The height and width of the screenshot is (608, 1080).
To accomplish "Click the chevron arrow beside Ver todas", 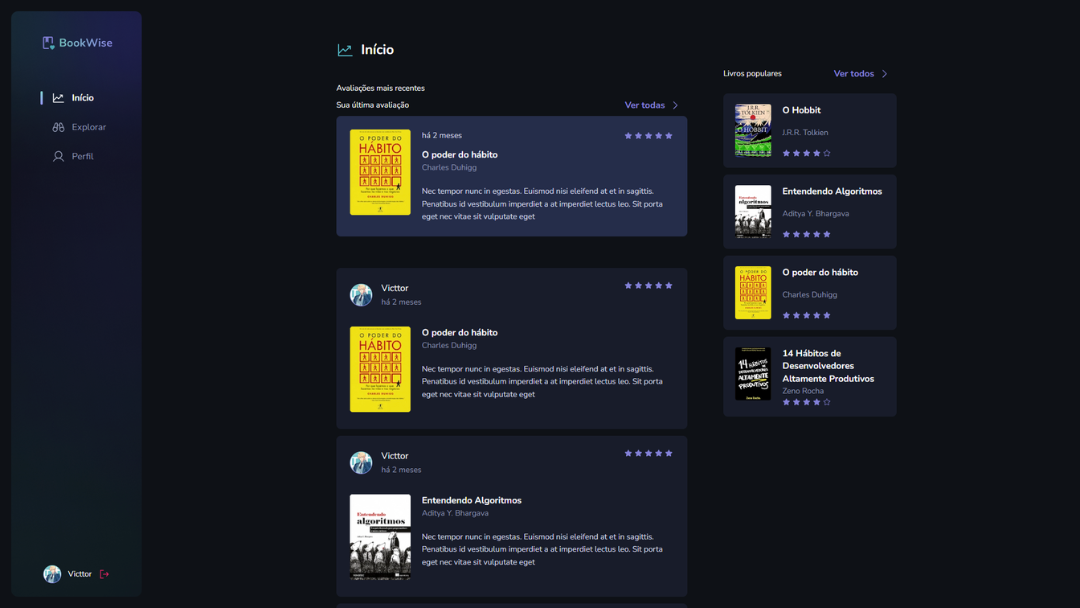I will coord(675,105).
